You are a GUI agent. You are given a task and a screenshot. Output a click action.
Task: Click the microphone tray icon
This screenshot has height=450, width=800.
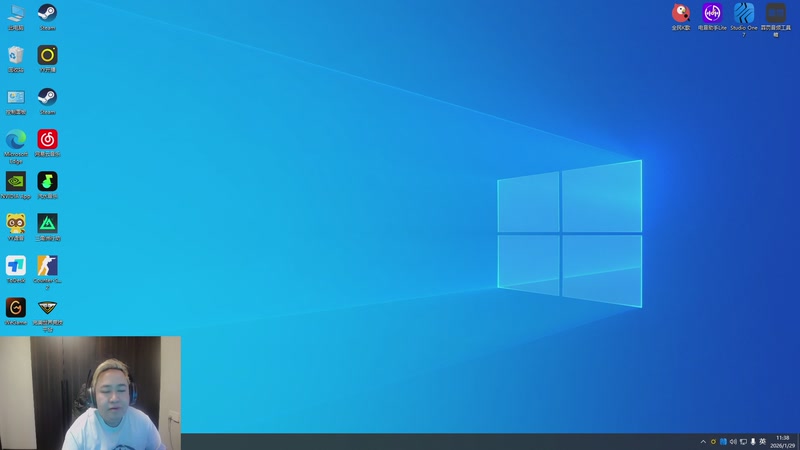coord(753,442)
